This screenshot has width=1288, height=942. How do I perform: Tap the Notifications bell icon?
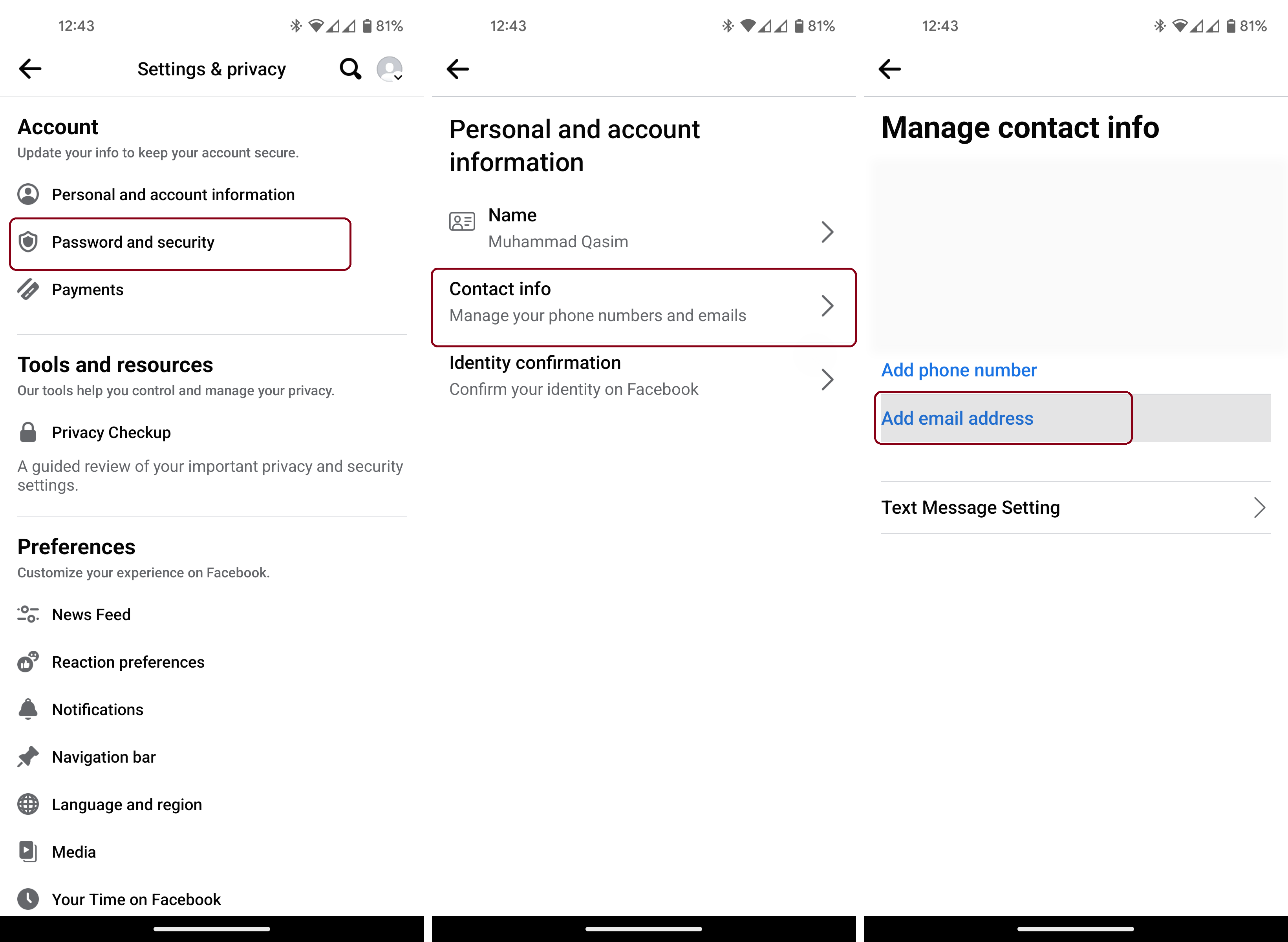pyautogui.click(x=28, y=709)
